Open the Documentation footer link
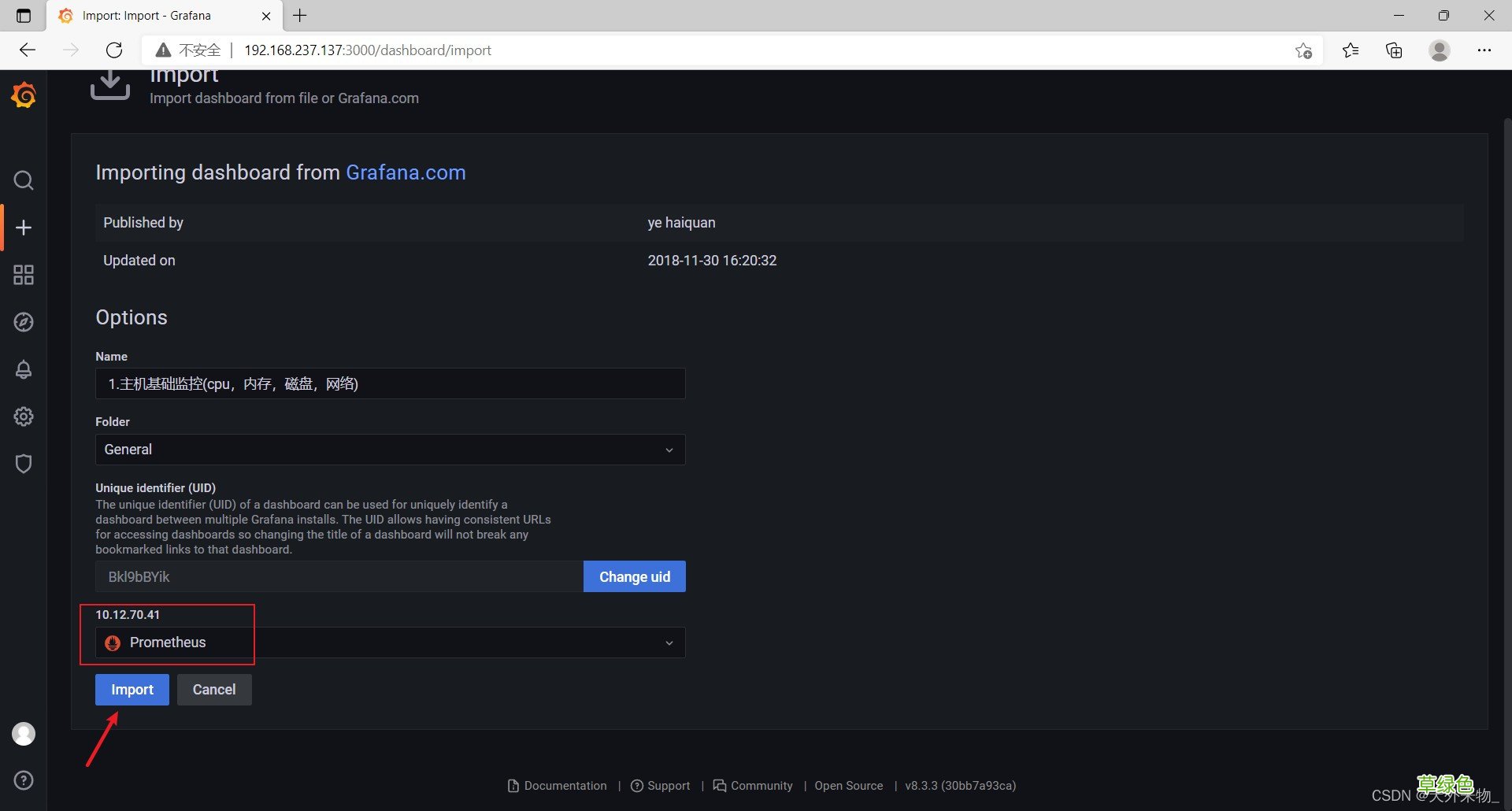The width and height of the screenshot is (1512, 811). click(x=558, y=786)
